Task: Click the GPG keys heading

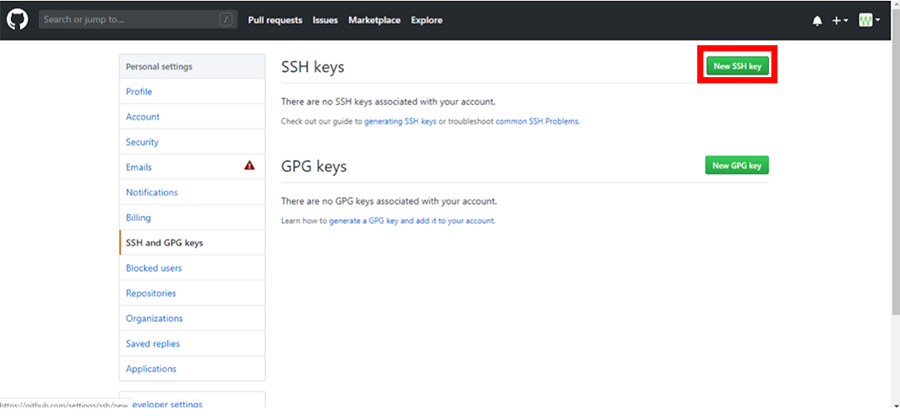Action: pos(314,166)
